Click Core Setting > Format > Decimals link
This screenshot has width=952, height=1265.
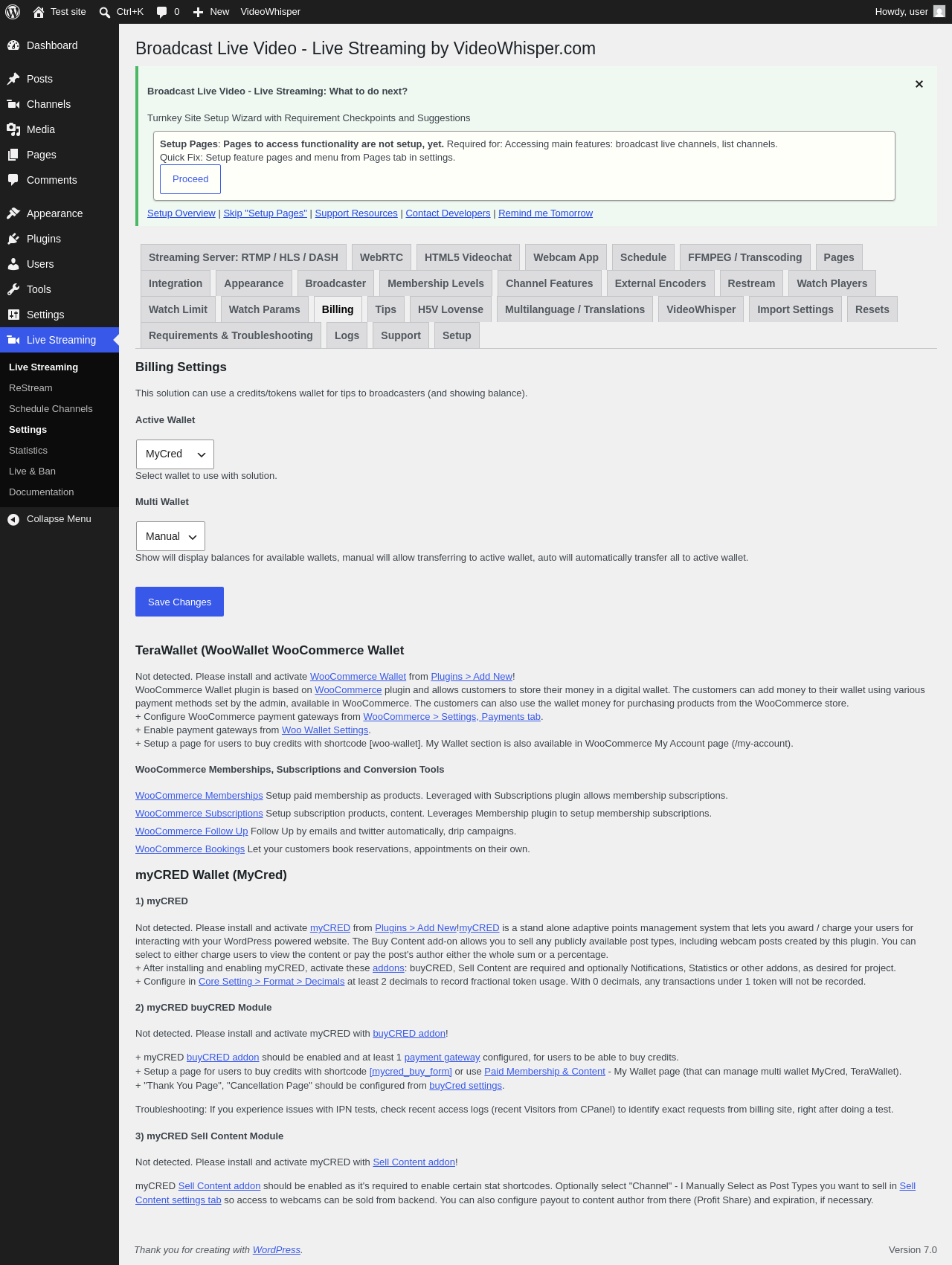pos(271,982)
